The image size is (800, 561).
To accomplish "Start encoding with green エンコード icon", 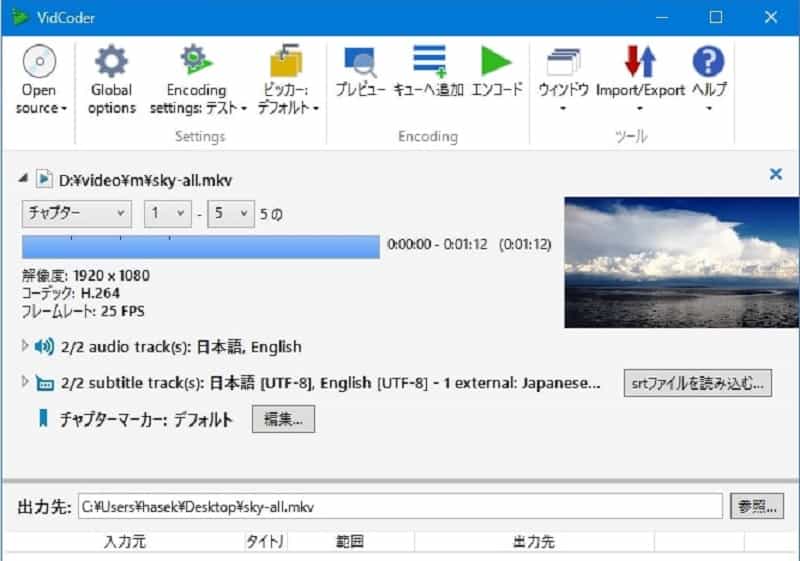I will (496, 61).
